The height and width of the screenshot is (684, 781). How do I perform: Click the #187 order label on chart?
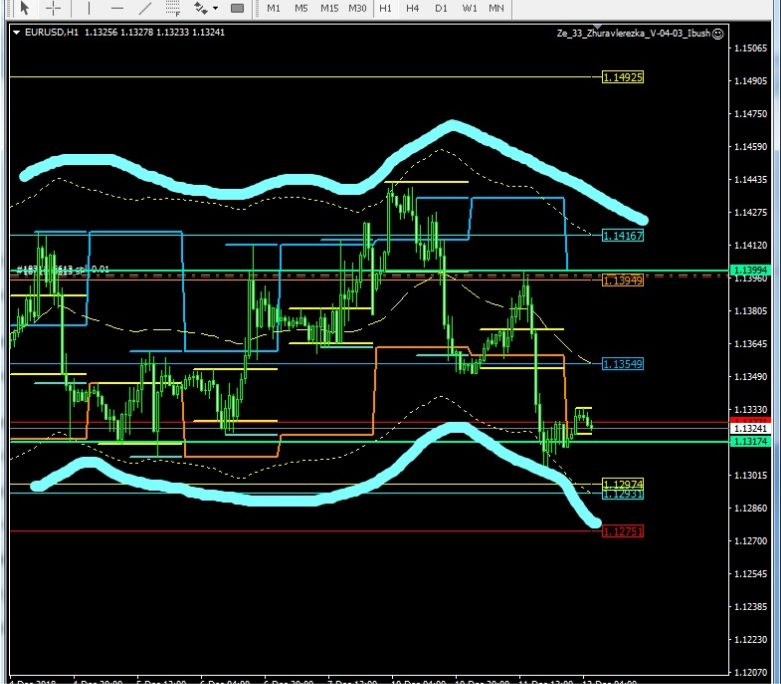63,270
